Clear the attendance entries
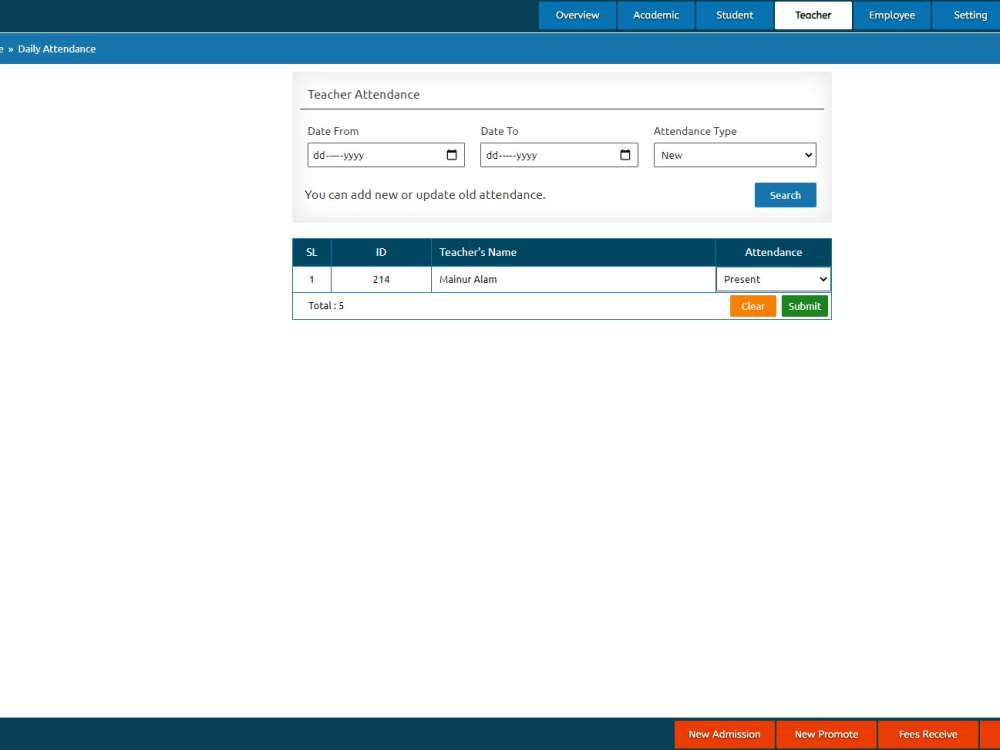The image size is (1000, 750). pyautogui.click(x=752, y=306)
